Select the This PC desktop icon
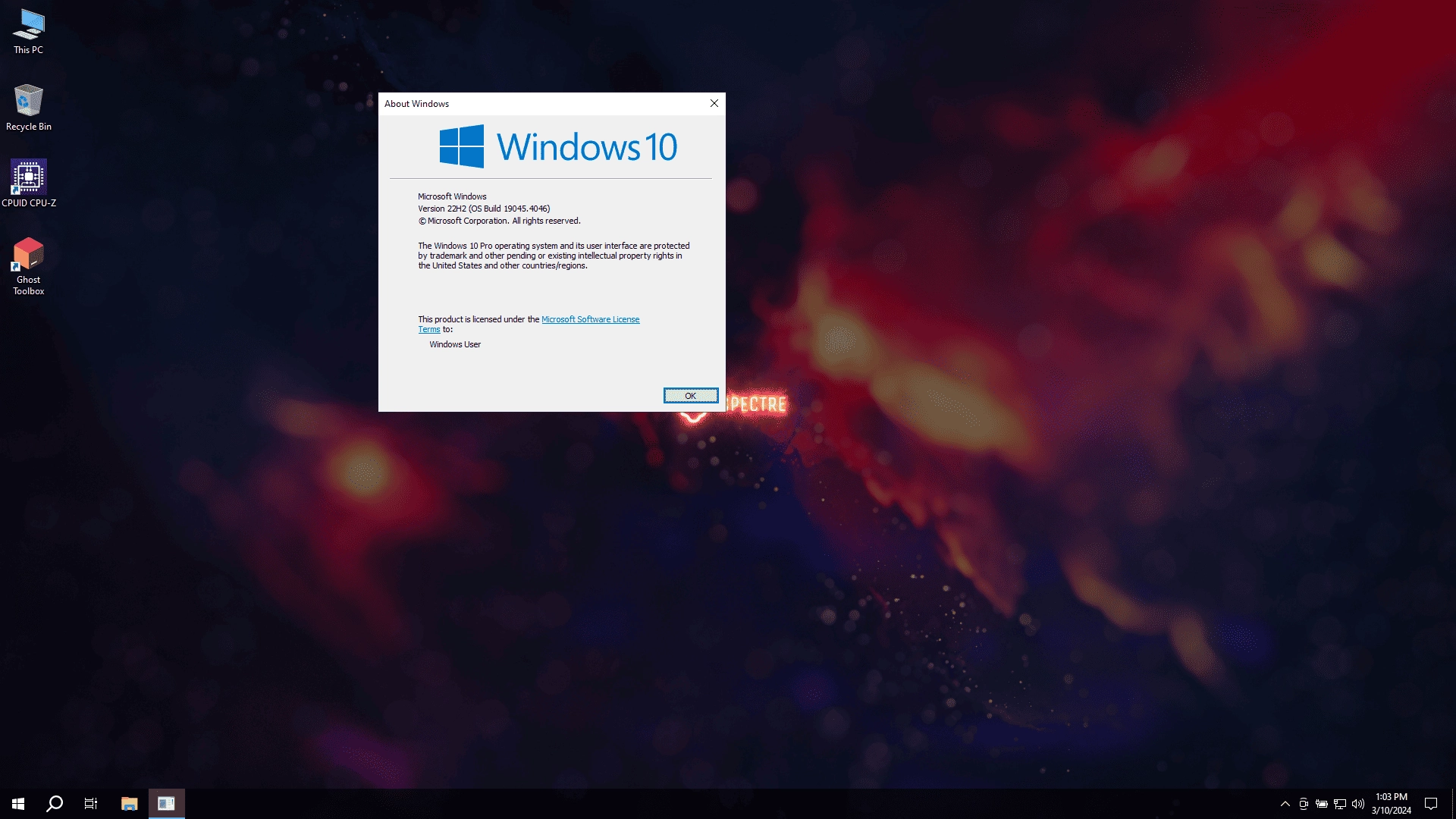 [x=29, y=32]
